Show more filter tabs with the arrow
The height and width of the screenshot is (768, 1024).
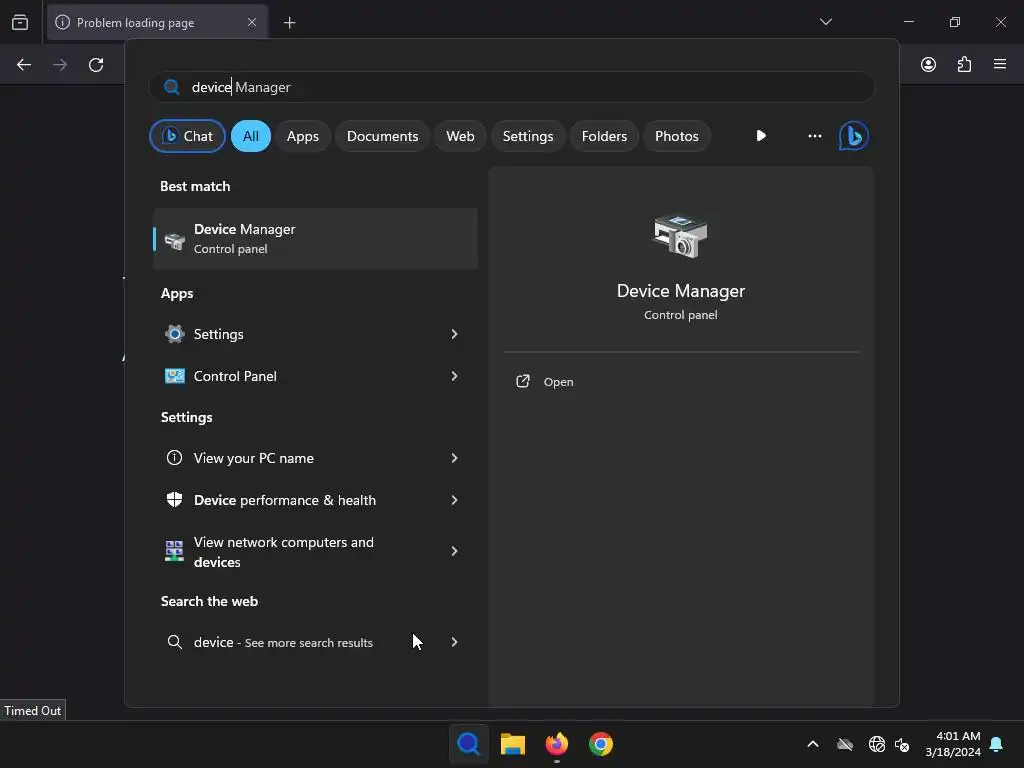pyautogui.click(x=761, y=136)
